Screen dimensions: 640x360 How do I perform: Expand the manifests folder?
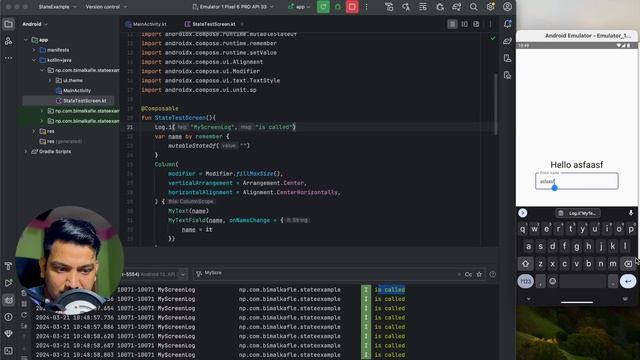[34, 50]
